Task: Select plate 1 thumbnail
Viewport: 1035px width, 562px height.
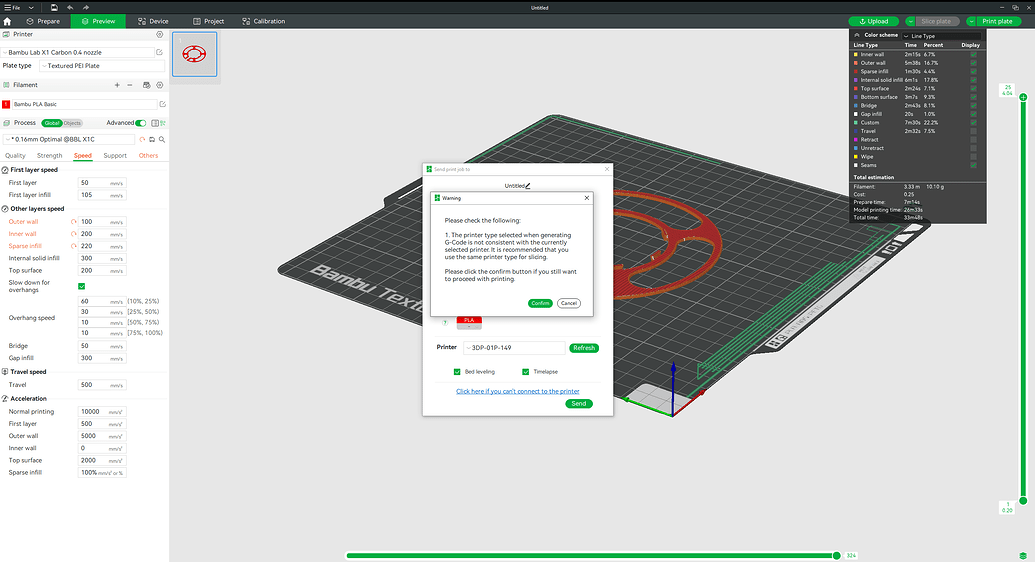Action: 195,54
